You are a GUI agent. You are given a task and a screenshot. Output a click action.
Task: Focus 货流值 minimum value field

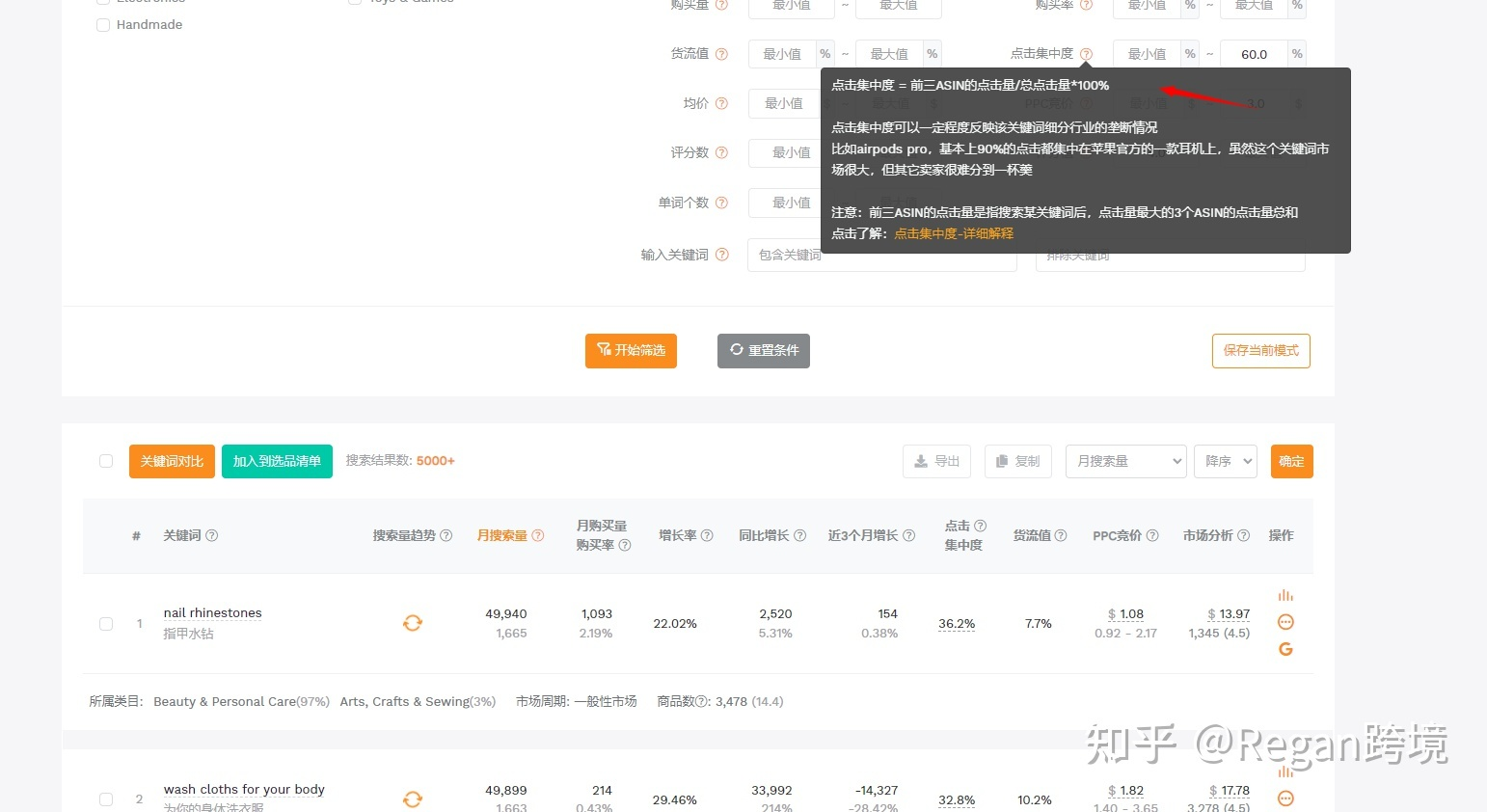click(782, 54)
